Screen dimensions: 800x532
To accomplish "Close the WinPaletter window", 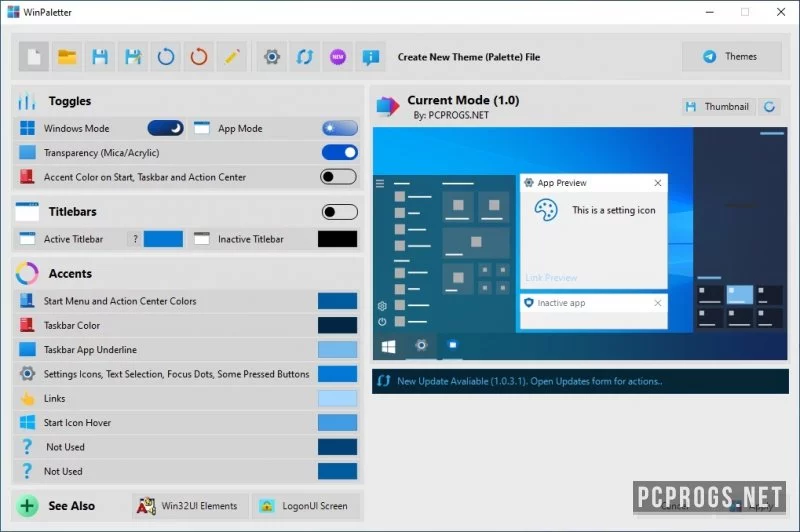I will (x=781, y=12).
